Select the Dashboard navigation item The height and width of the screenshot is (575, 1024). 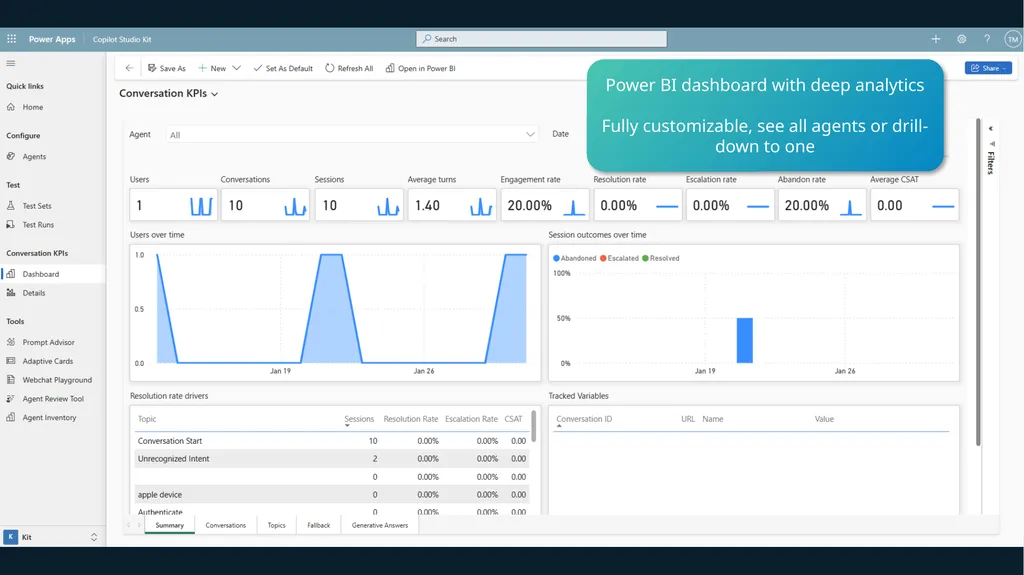(52, 274)
